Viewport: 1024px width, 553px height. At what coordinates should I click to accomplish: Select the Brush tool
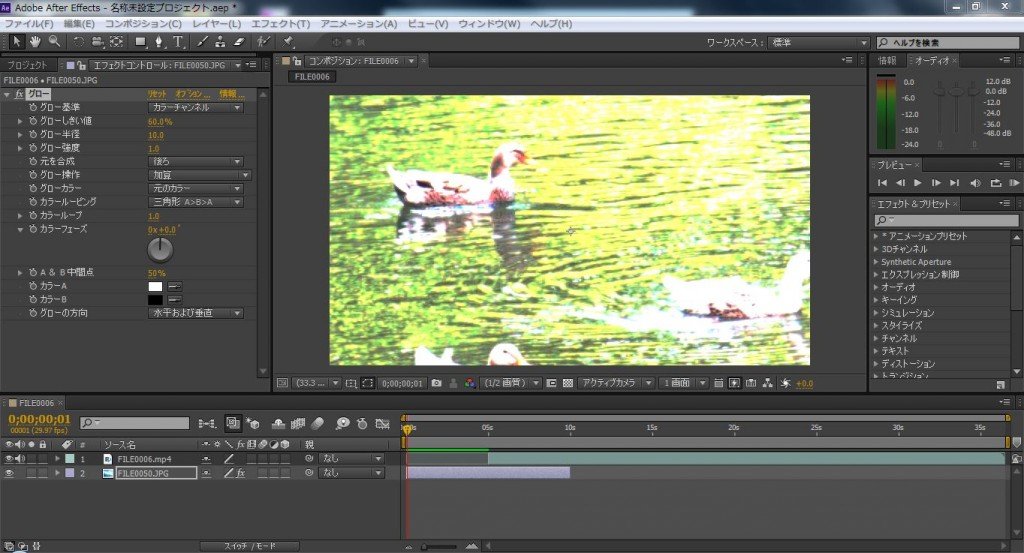pos(202,42)
